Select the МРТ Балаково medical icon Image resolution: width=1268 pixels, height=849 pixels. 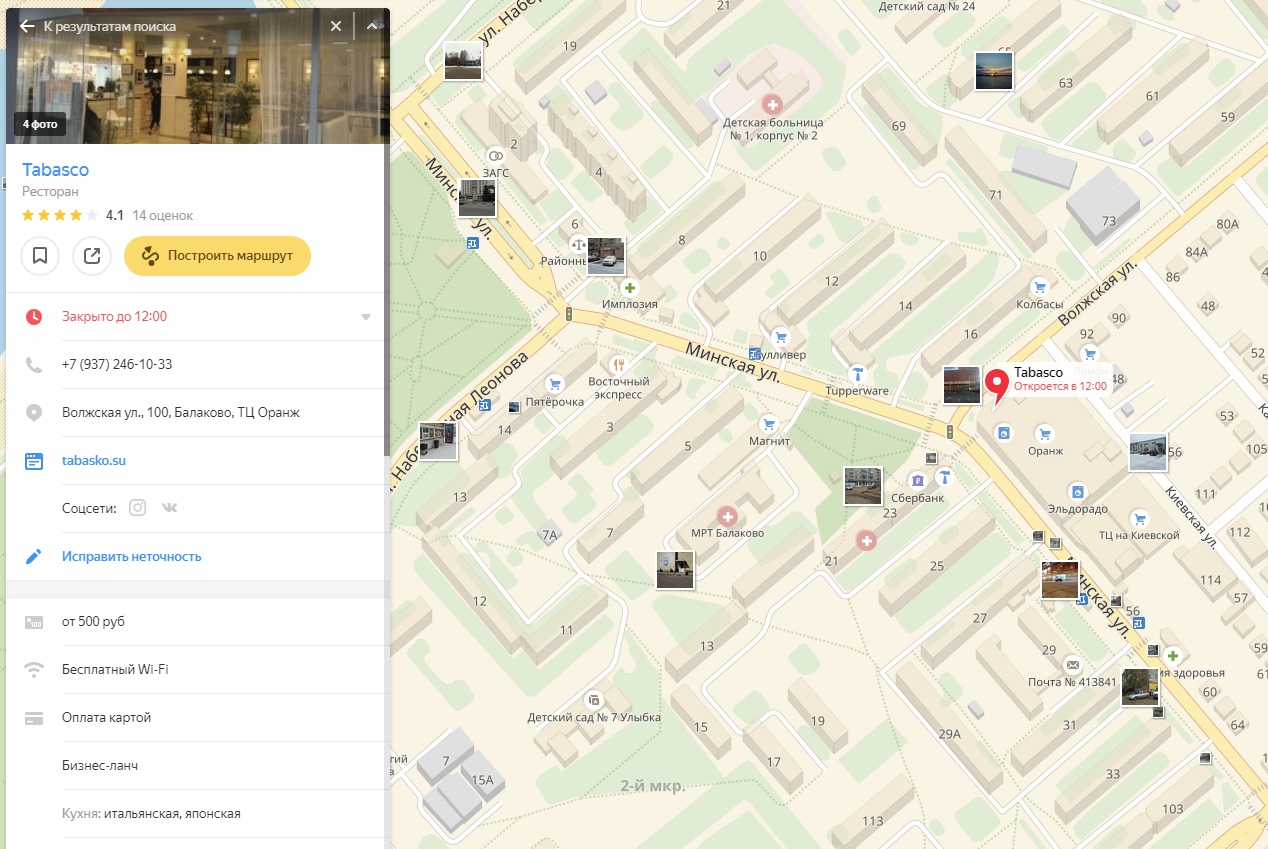click(728, 516)
